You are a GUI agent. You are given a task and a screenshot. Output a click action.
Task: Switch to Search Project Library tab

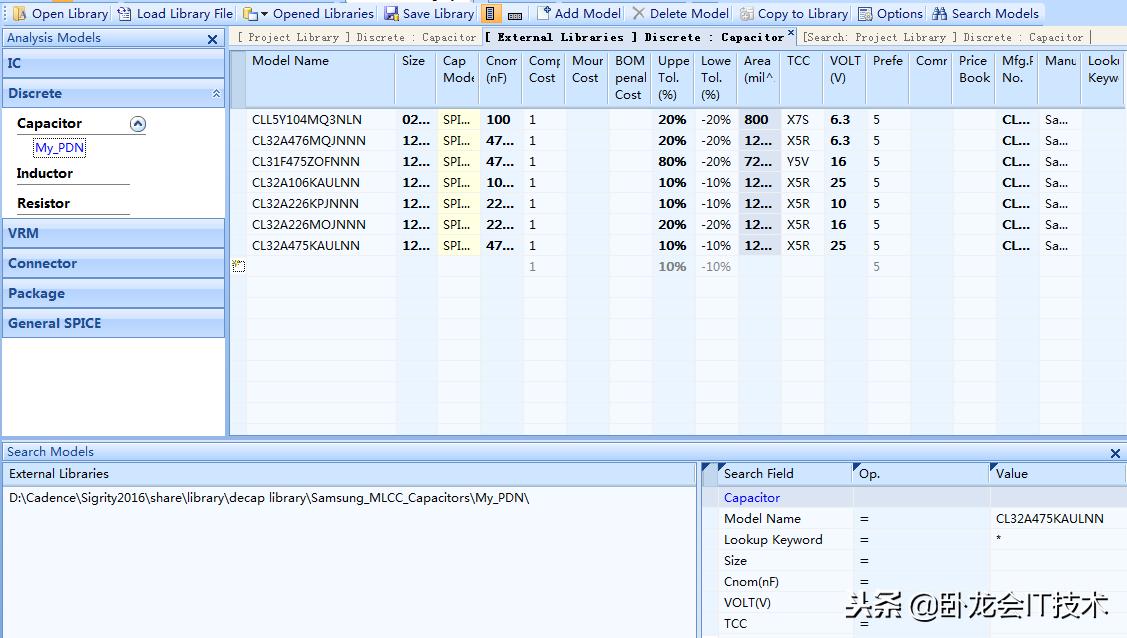point(943,37)
